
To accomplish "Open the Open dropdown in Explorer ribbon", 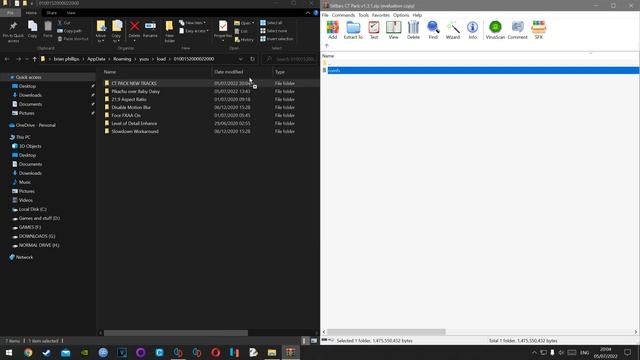I will coord(244,23).
